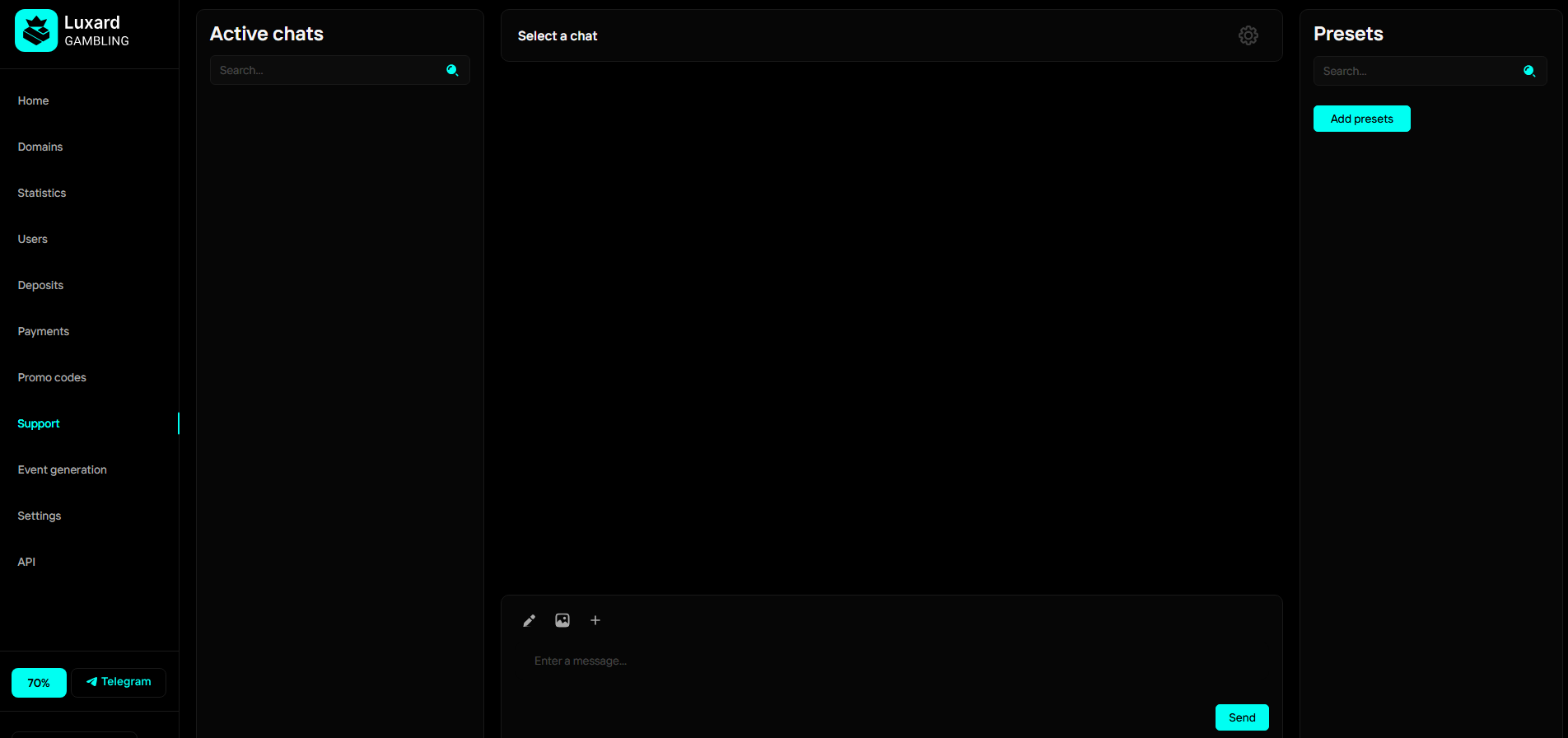Focus the Active chats search field

(340, 70)
